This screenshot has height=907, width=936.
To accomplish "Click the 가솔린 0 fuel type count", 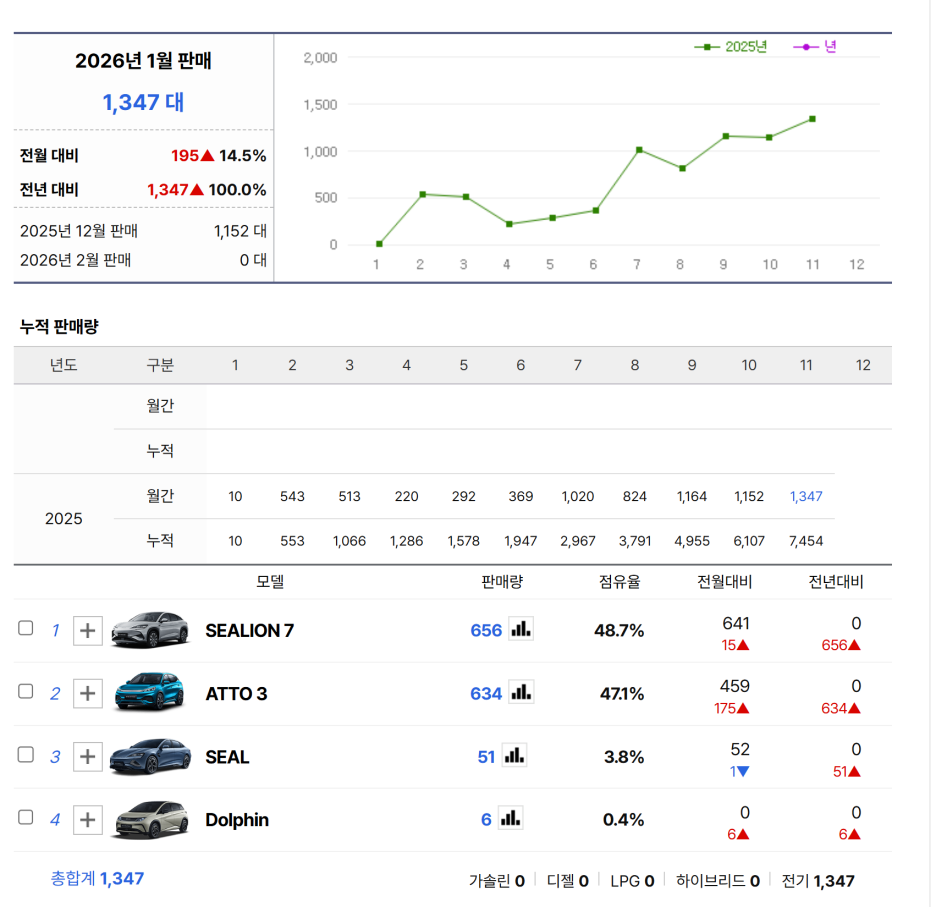I will click(x=497, y=881).
